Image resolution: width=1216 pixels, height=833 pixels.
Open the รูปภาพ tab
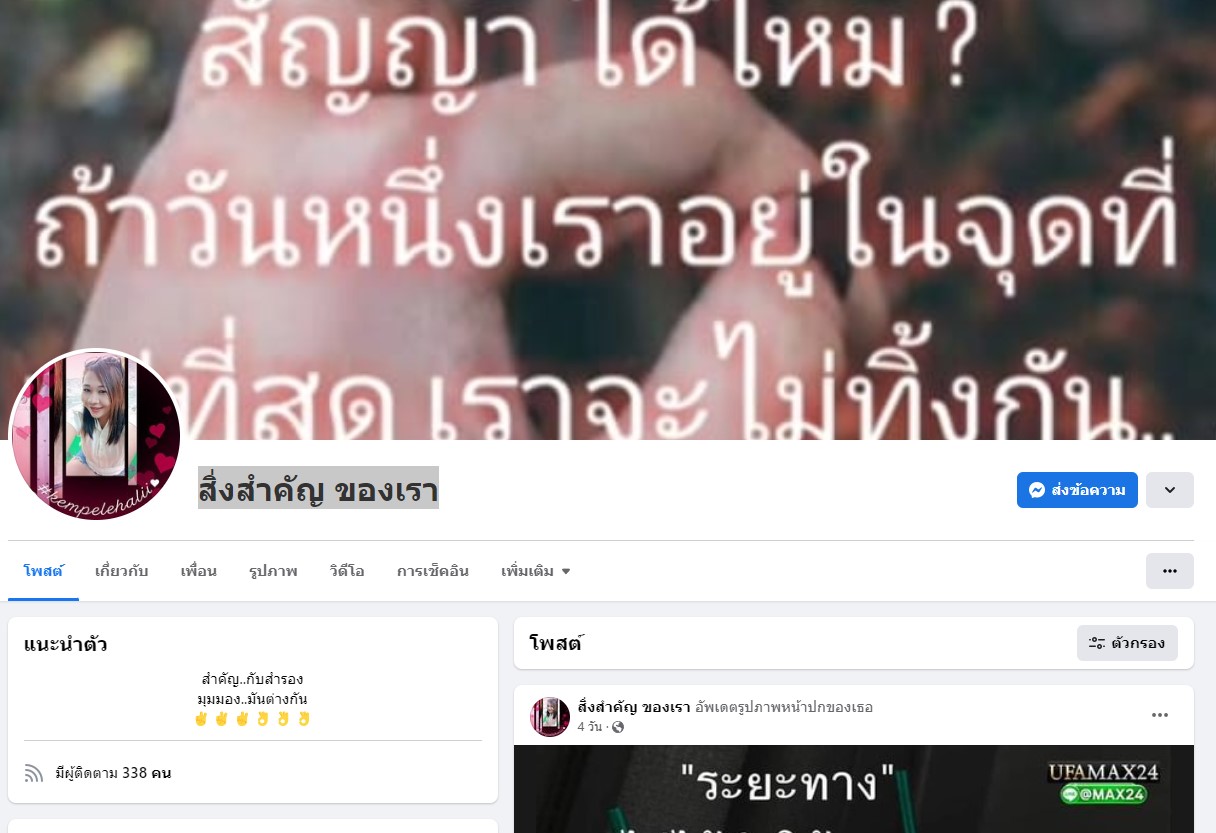coord(273,571)
